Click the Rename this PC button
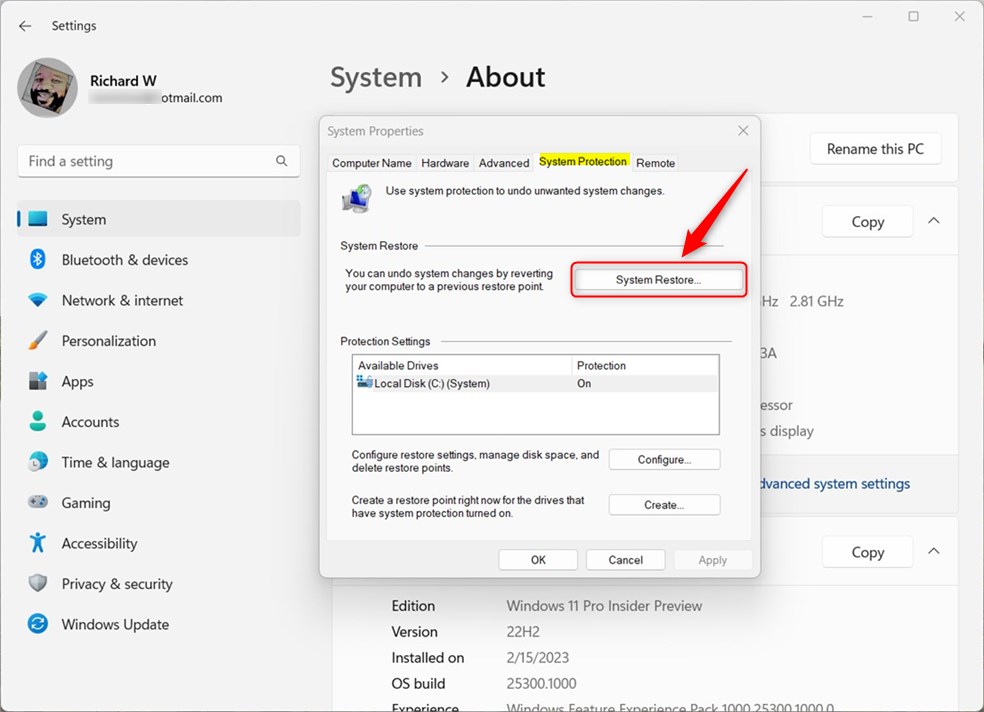This screenshot has width=984, height=712. tap(875, 148)
